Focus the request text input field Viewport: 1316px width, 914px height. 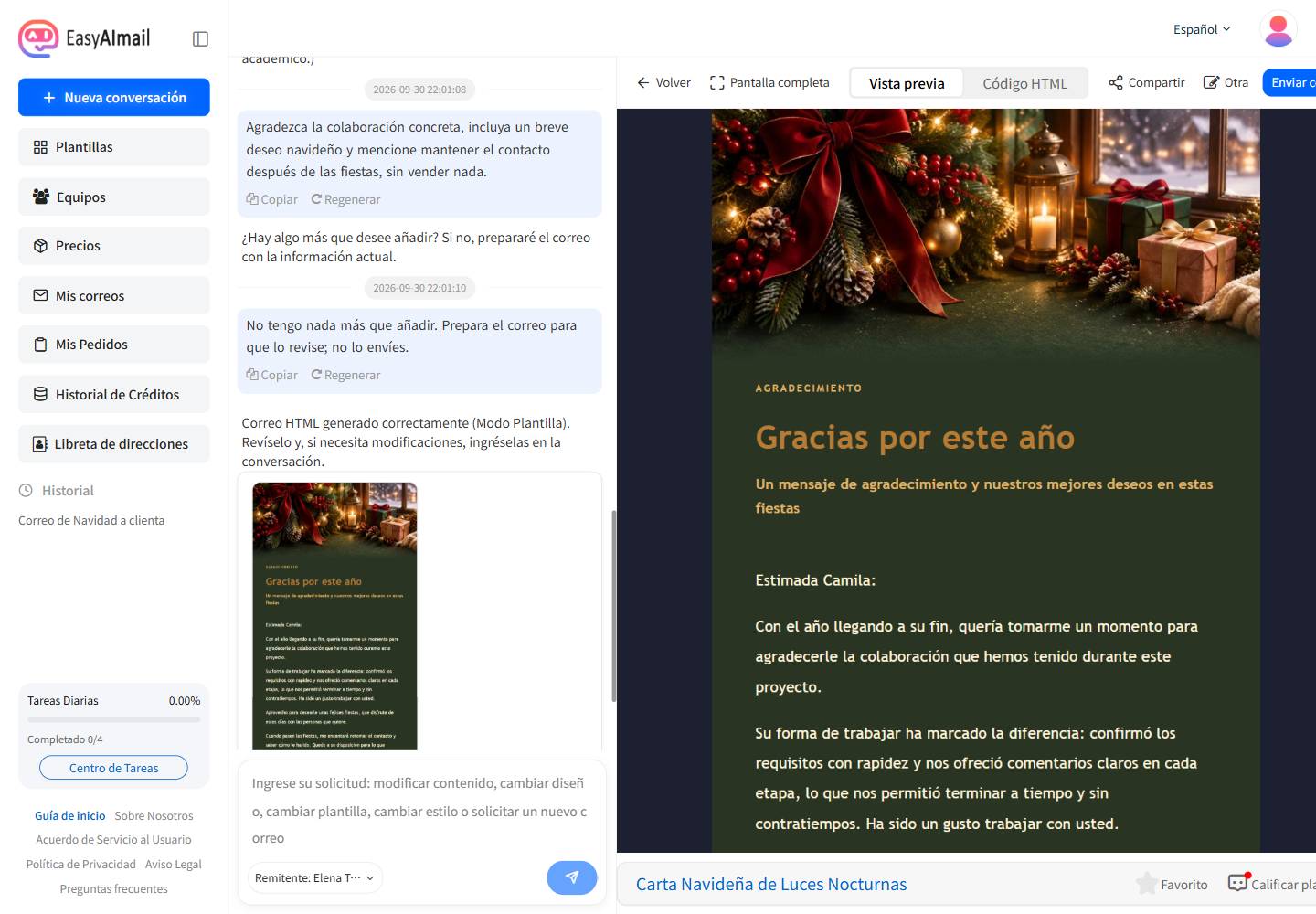point(421,811)
